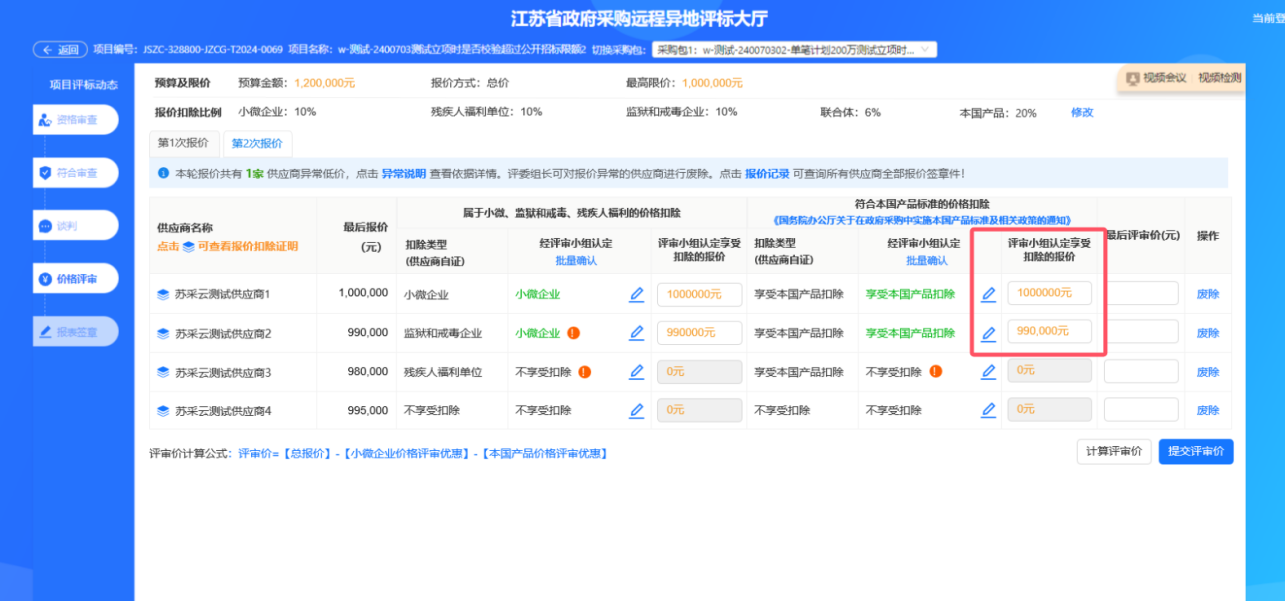The image size is (1285, 601).
Task: Go to 价格评审 sidebar step
Action: coord(76,279)
